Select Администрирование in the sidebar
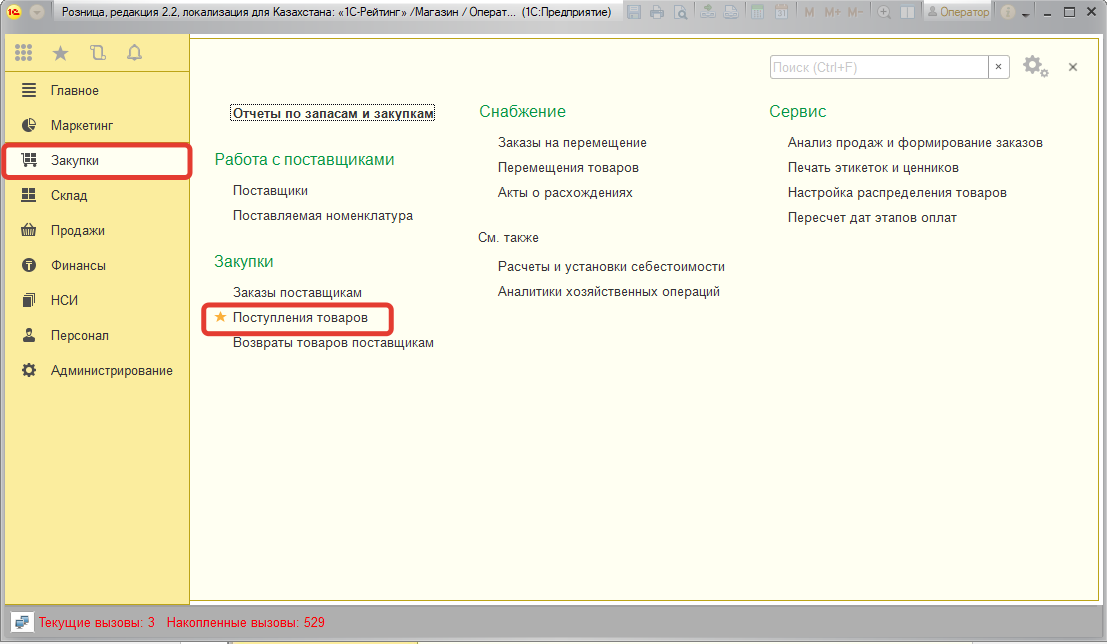The height and width of the screenshot is (644, 1107). point(111,371)
